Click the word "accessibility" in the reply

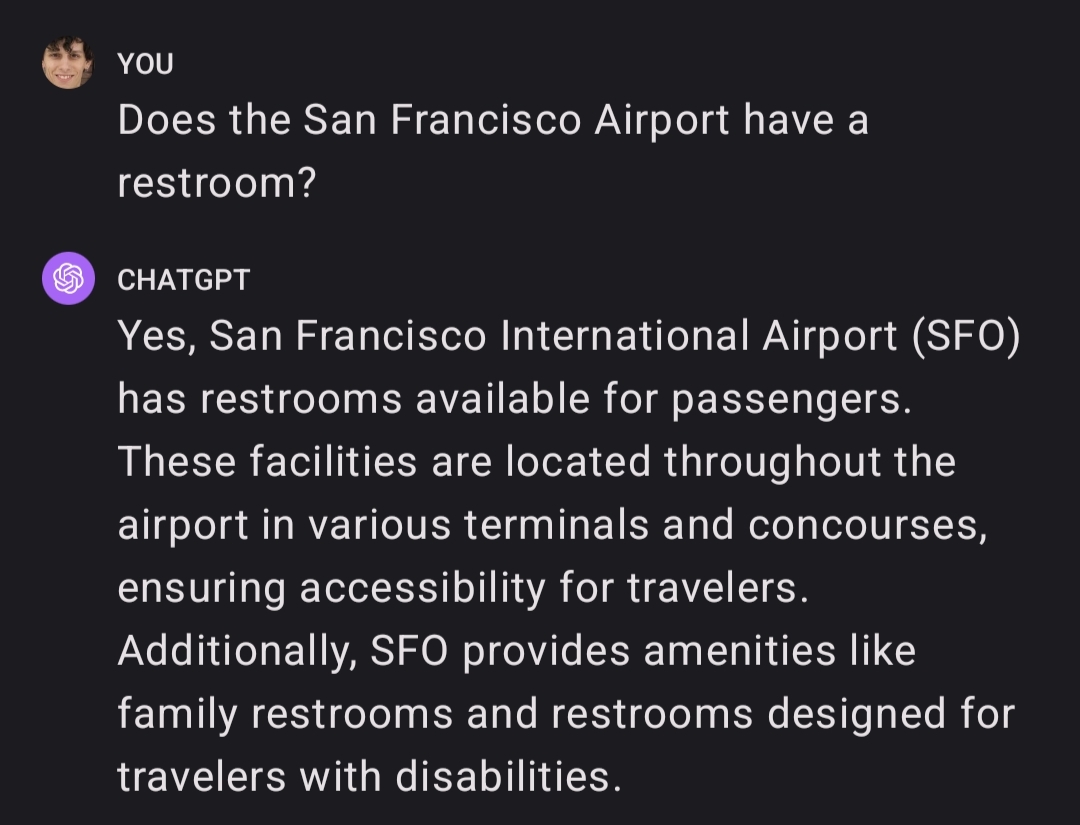pos(422,588)
